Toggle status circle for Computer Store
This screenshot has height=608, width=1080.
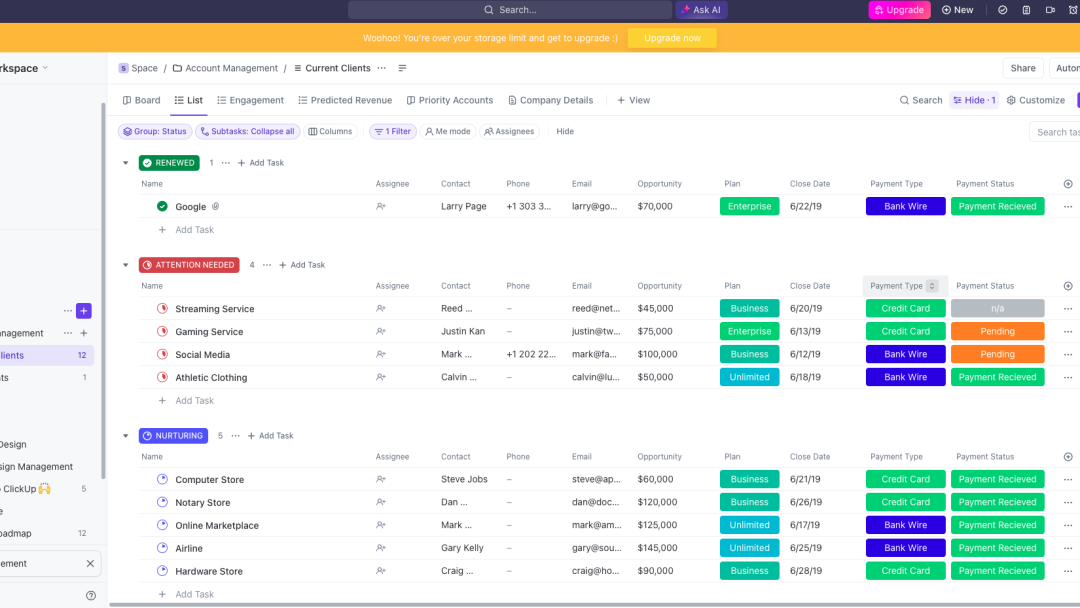pyautogui.click(x=162, y=479)
